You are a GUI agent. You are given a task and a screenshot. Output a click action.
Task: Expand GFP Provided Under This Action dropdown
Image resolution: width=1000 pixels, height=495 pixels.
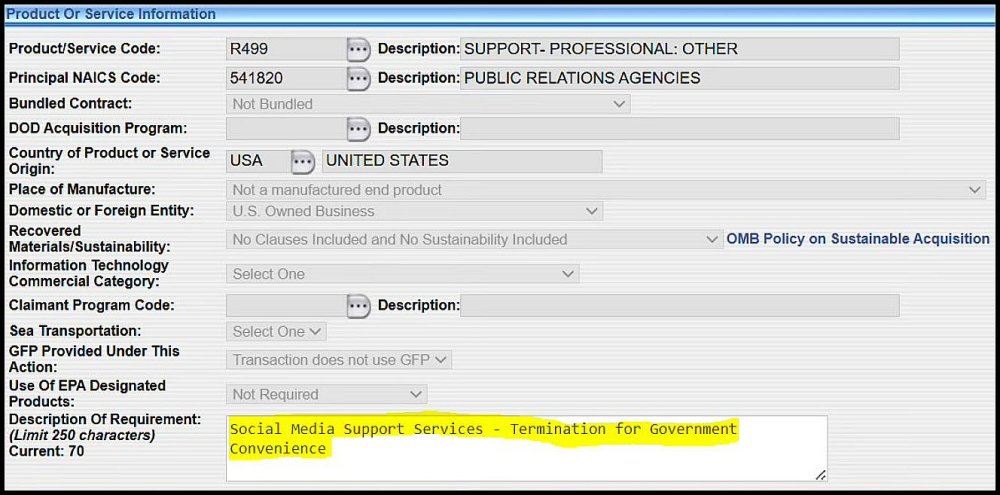[x=339, y=360]
